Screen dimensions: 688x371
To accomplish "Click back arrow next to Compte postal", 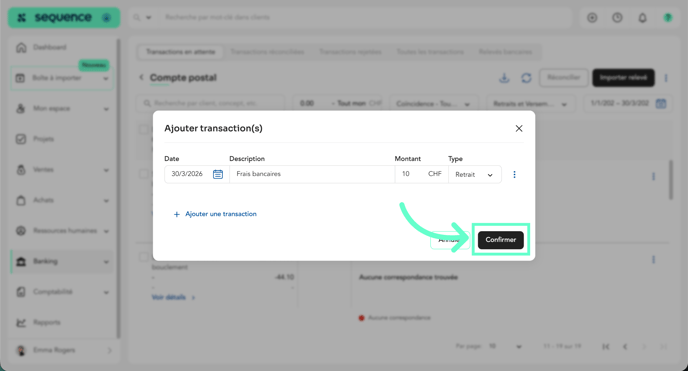I will [x=141, y=78].
